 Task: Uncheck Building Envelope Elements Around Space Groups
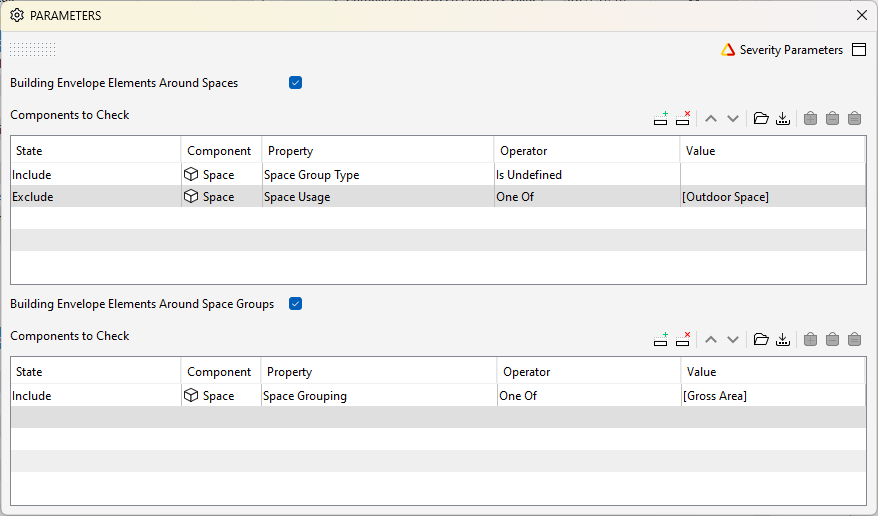point(295,304)
